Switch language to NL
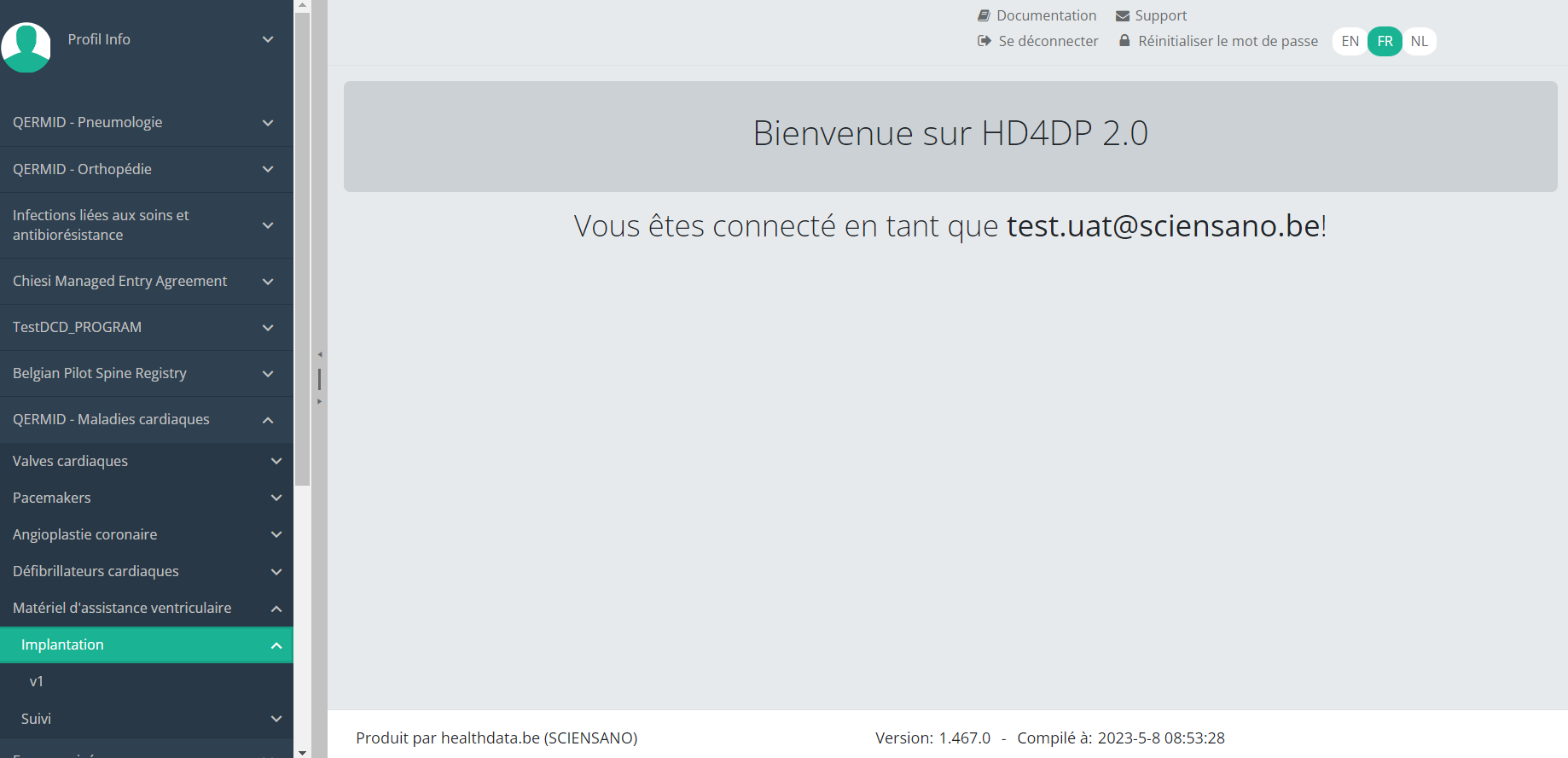Screen dimensions: 1568x758 [x=1419, y=41]
